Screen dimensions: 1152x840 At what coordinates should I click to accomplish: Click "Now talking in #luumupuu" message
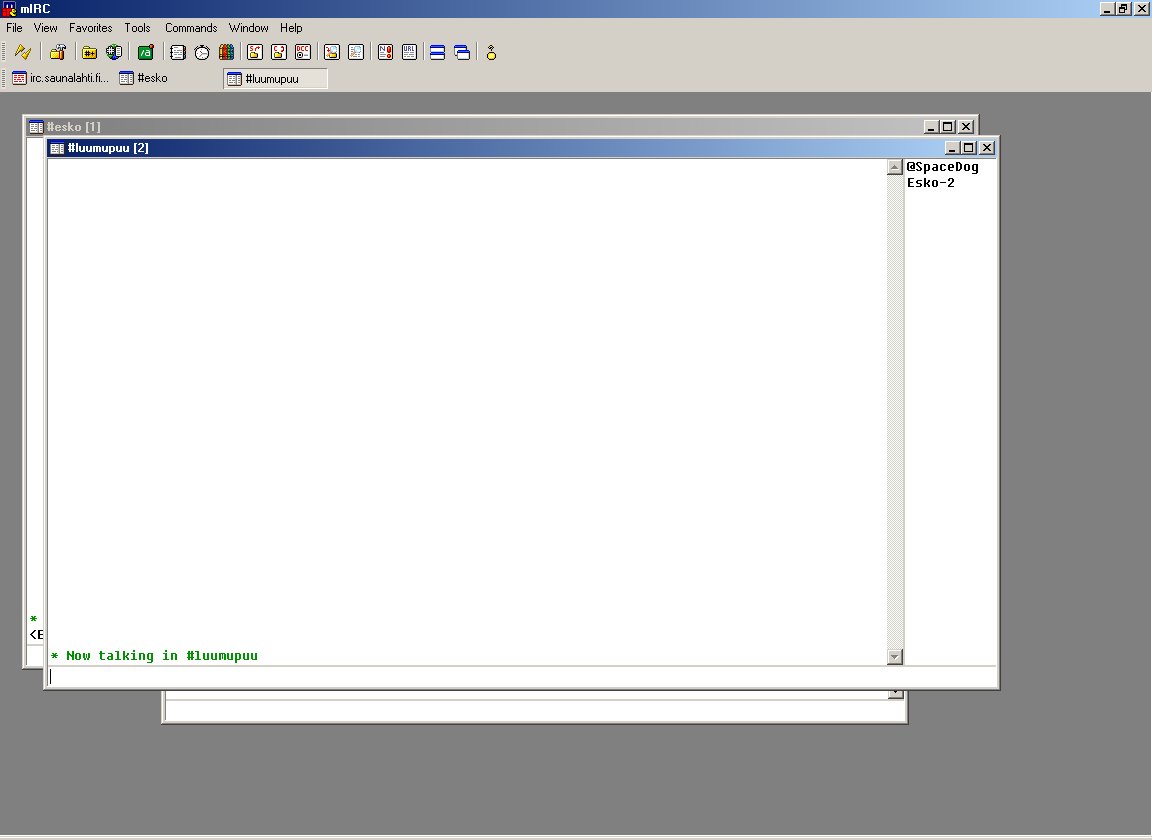click(162, 656)
